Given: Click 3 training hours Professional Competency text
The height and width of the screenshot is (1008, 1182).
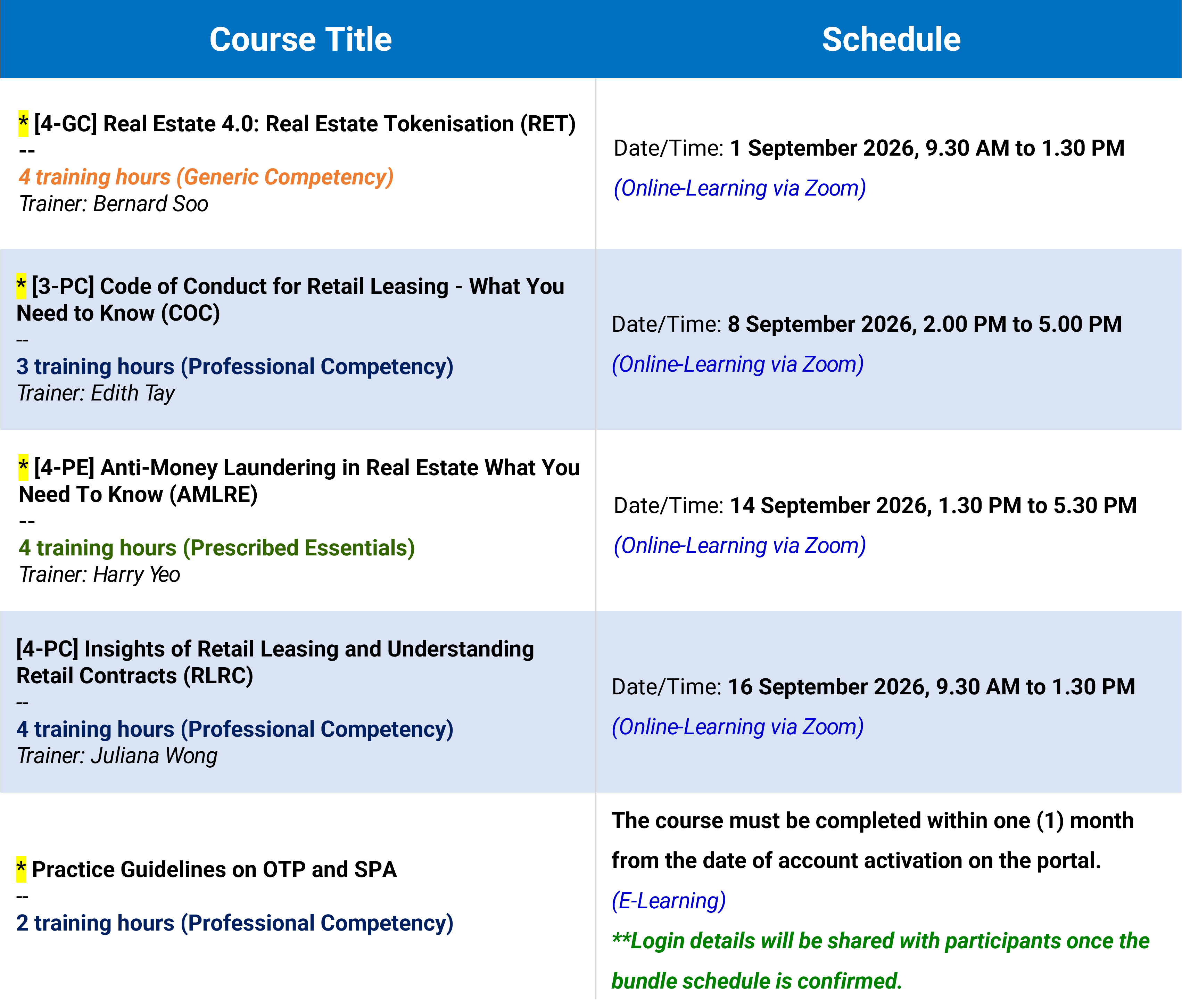Looking at the screenshot, I should point(235,366).
